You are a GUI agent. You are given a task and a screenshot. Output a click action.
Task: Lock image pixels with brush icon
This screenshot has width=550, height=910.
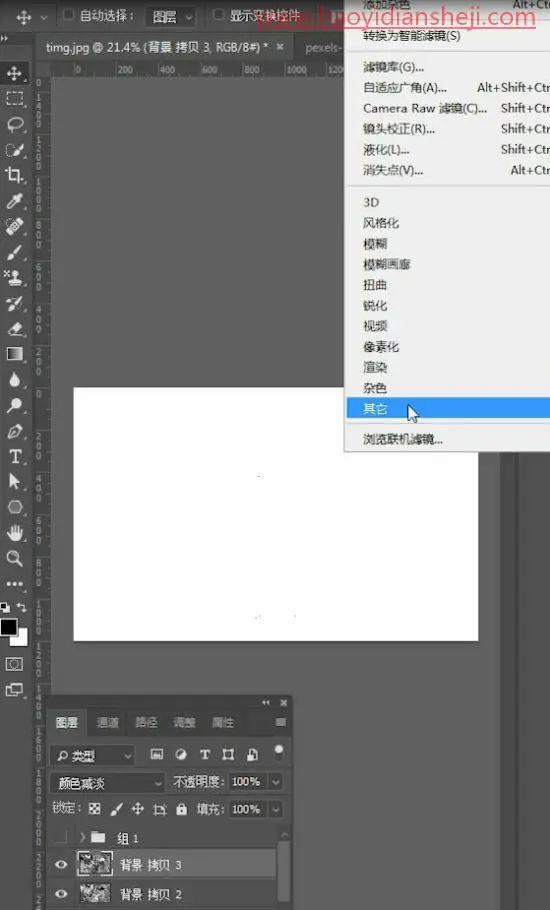[116, 809]
